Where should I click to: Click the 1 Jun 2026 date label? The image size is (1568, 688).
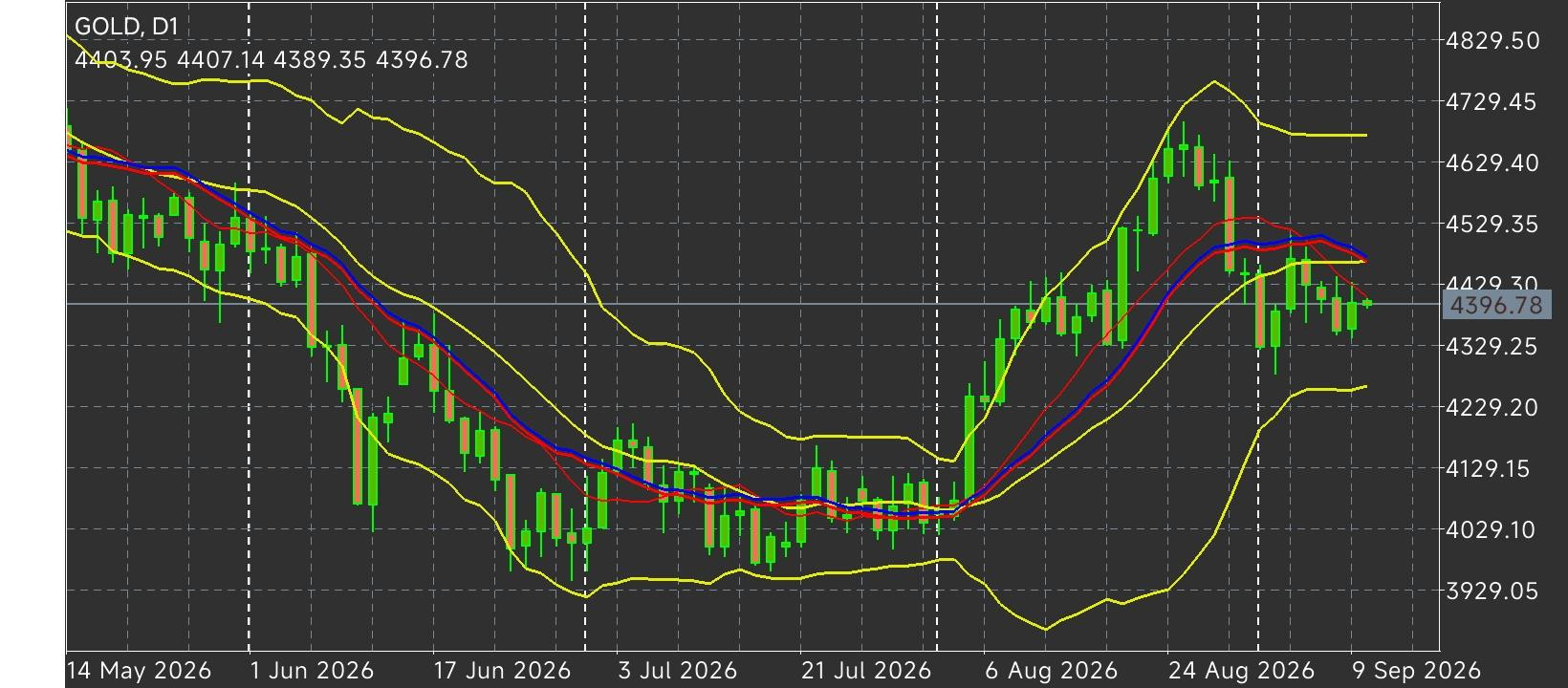312,670
